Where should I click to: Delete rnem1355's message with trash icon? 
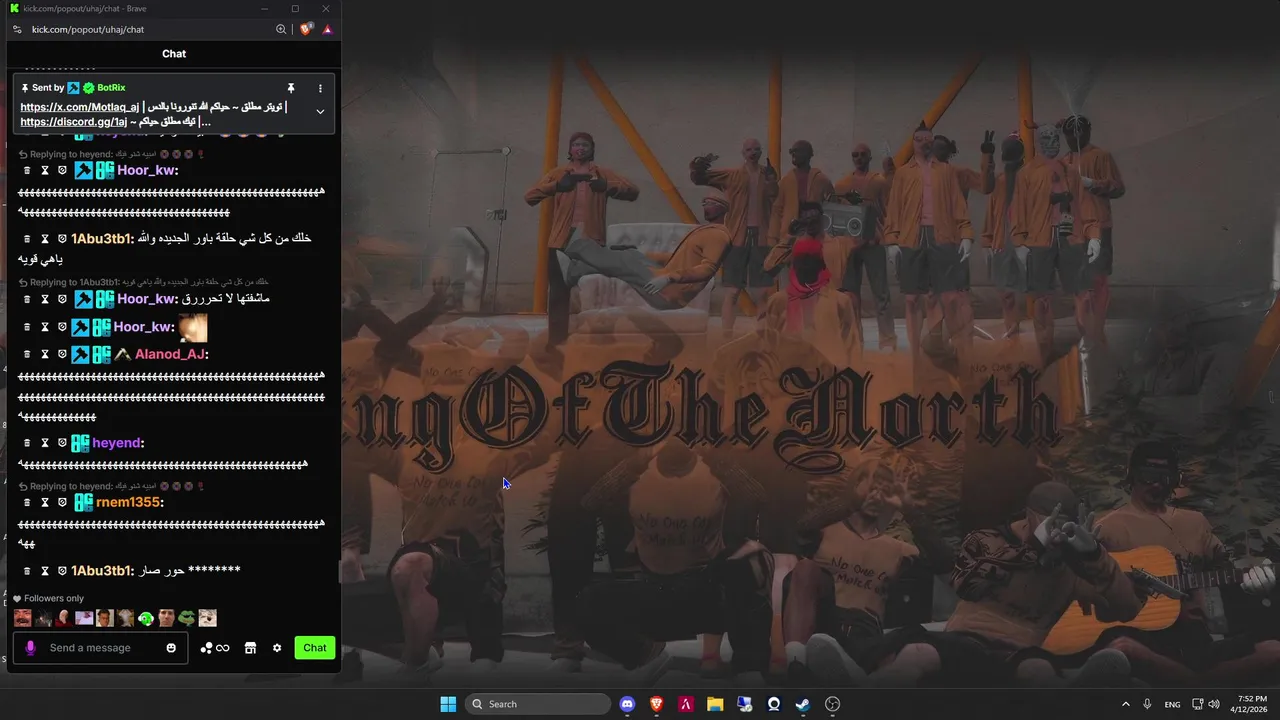click(28, 502)
